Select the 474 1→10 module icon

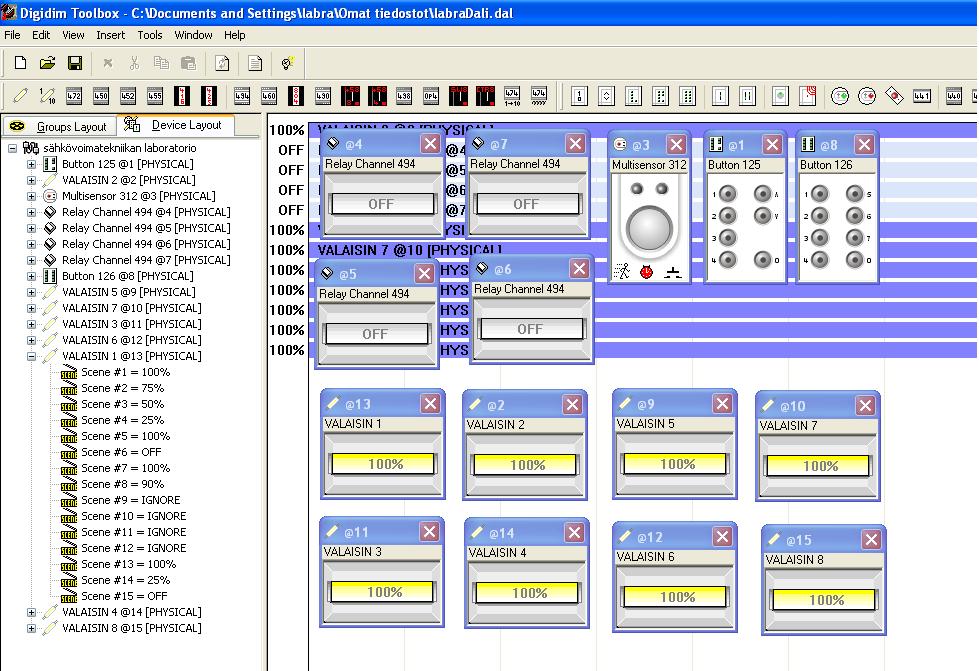point(512,96)
